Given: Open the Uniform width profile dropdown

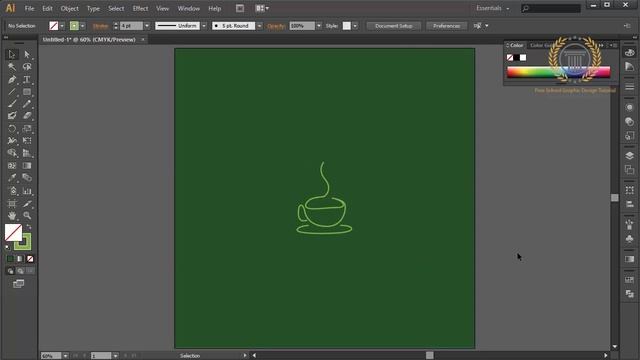Looking at the screenshot, I should tap(204, 26).
